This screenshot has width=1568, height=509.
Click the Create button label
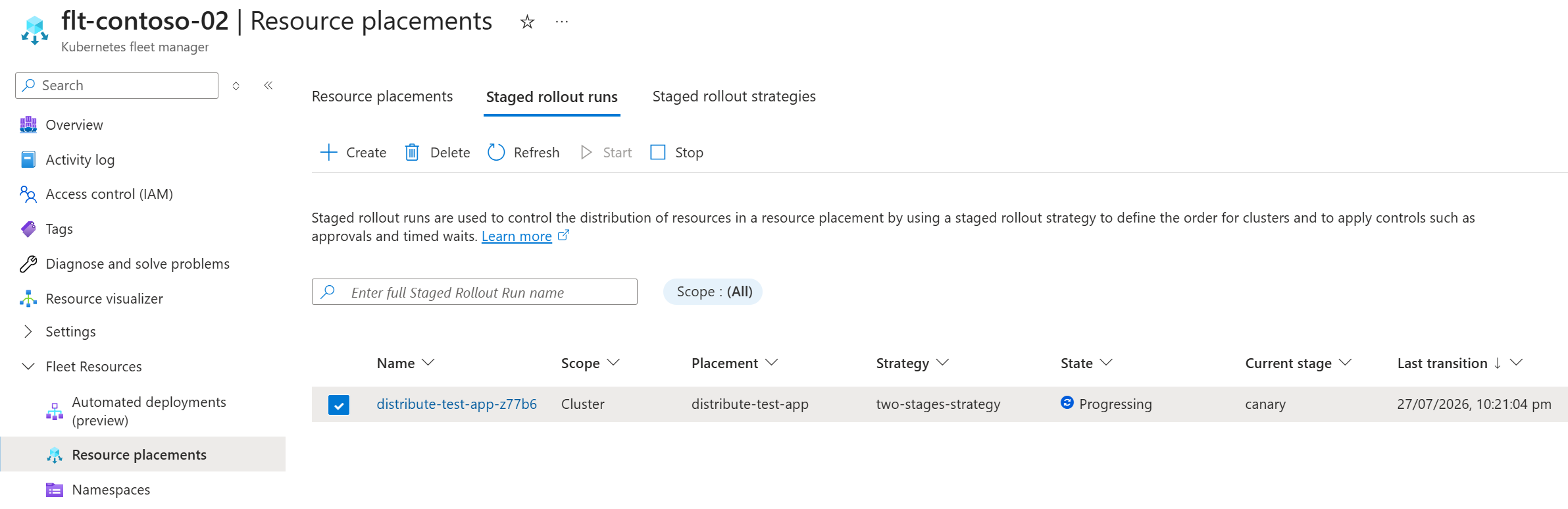click(x=366, y=152)
